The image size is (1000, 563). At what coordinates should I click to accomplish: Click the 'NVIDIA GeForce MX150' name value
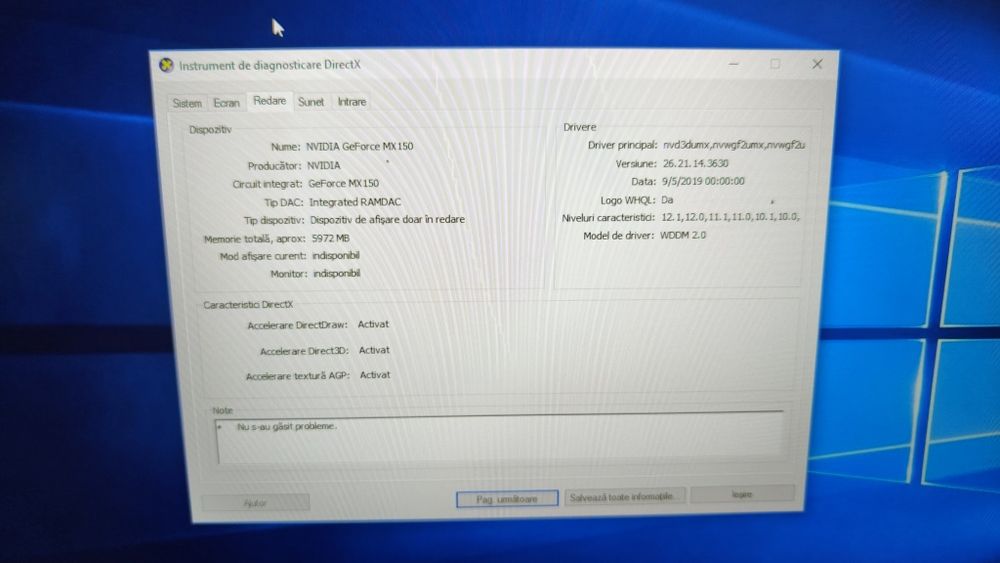360,146
